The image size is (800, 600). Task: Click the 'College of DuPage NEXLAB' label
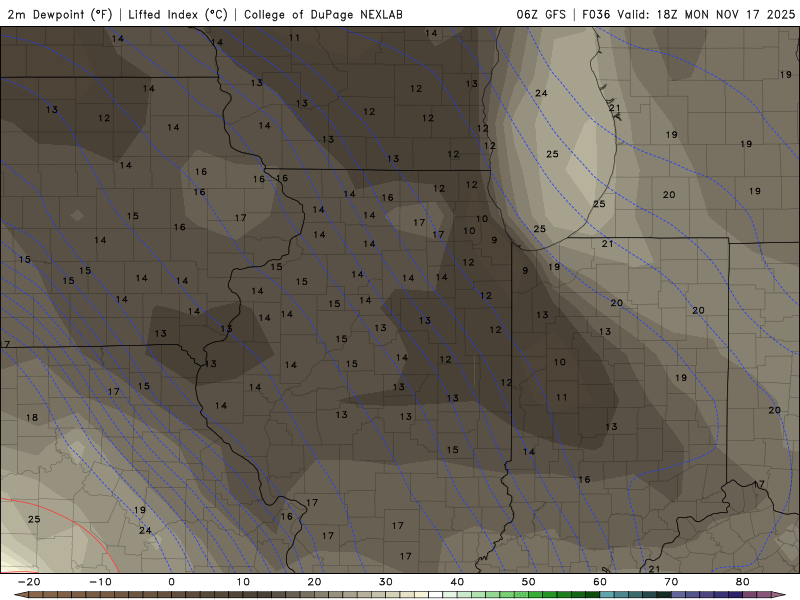click(323, 14)
